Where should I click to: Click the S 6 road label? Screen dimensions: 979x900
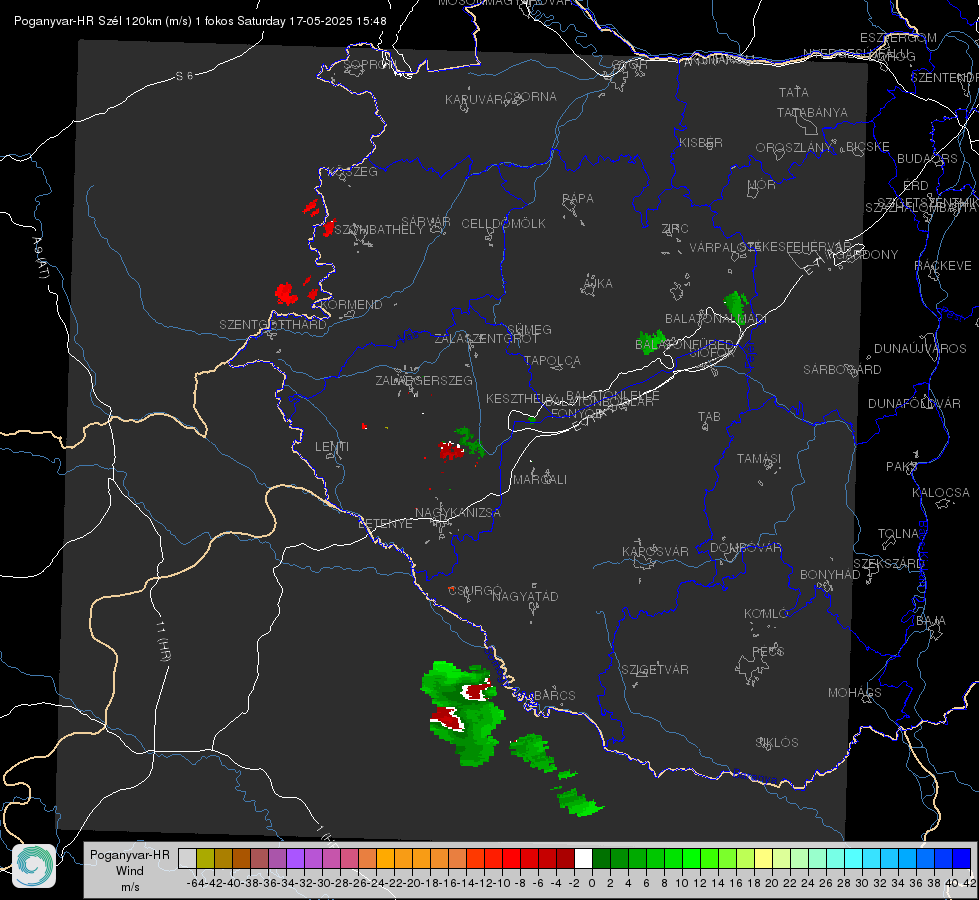pos(184,76)
